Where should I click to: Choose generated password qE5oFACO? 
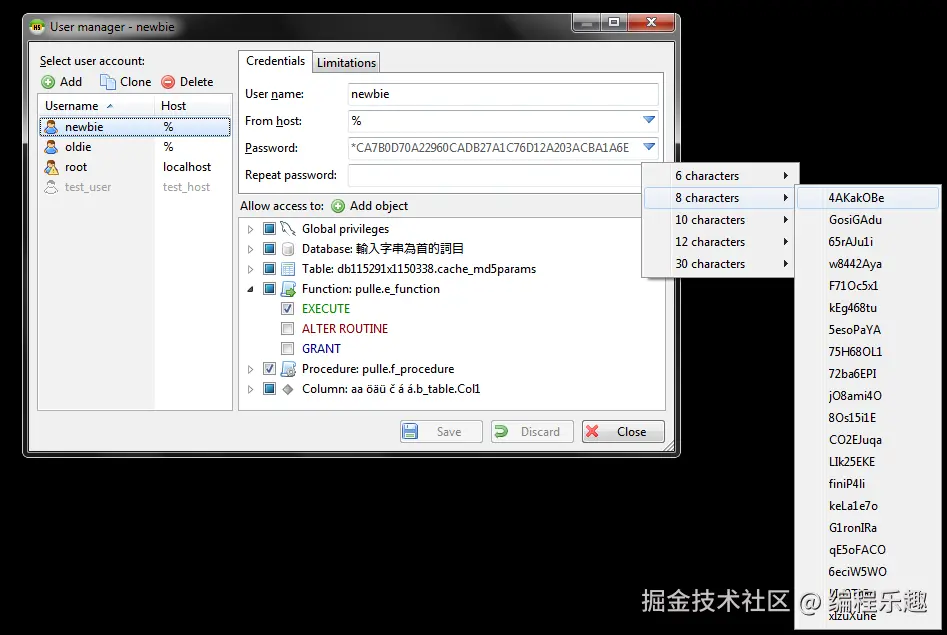point(868,550)
